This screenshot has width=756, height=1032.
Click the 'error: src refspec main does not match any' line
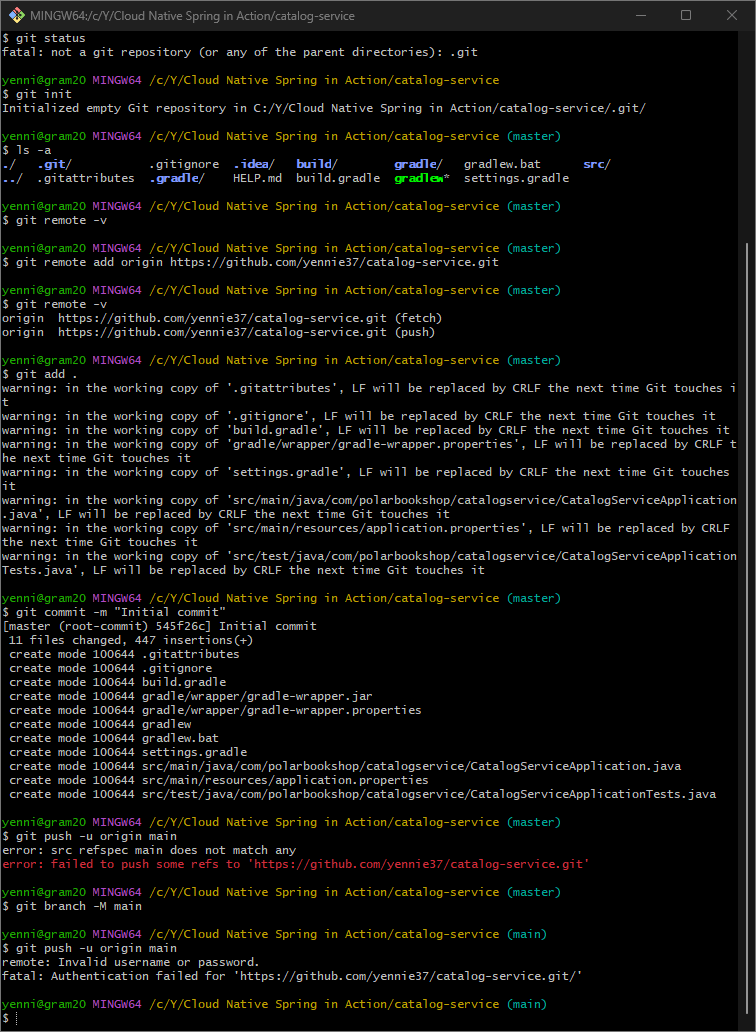149,850
